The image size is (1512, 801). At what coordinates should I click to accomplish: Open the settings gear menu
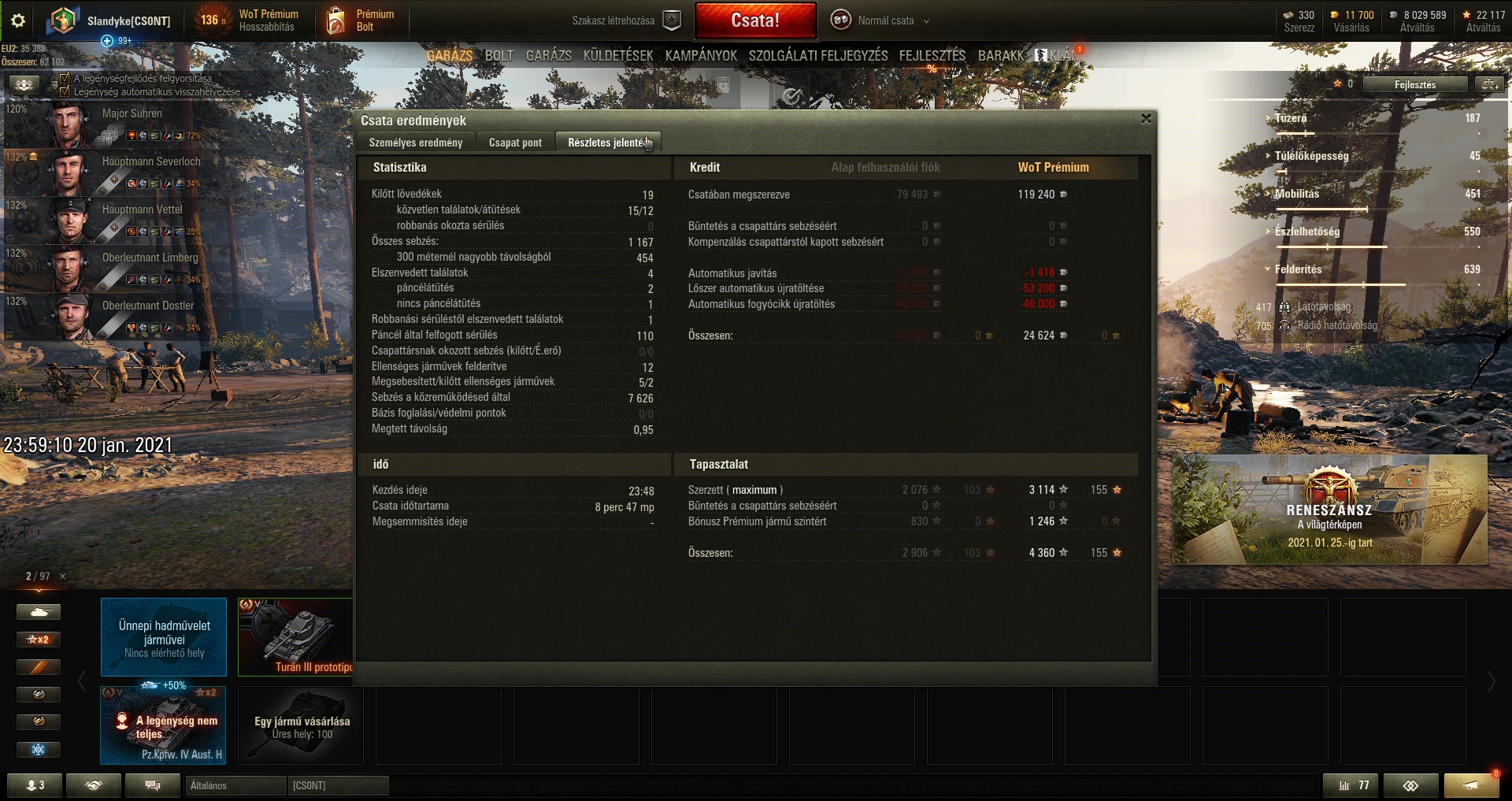tap(17, 20)
